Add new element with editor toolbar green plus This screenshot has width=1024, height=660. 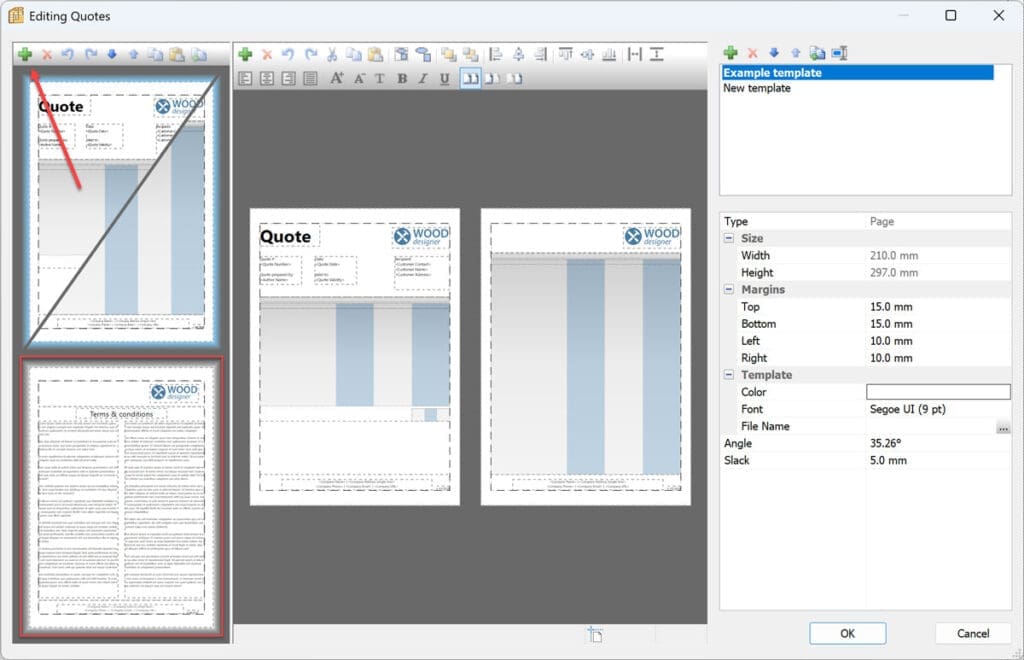coord(246,54)
